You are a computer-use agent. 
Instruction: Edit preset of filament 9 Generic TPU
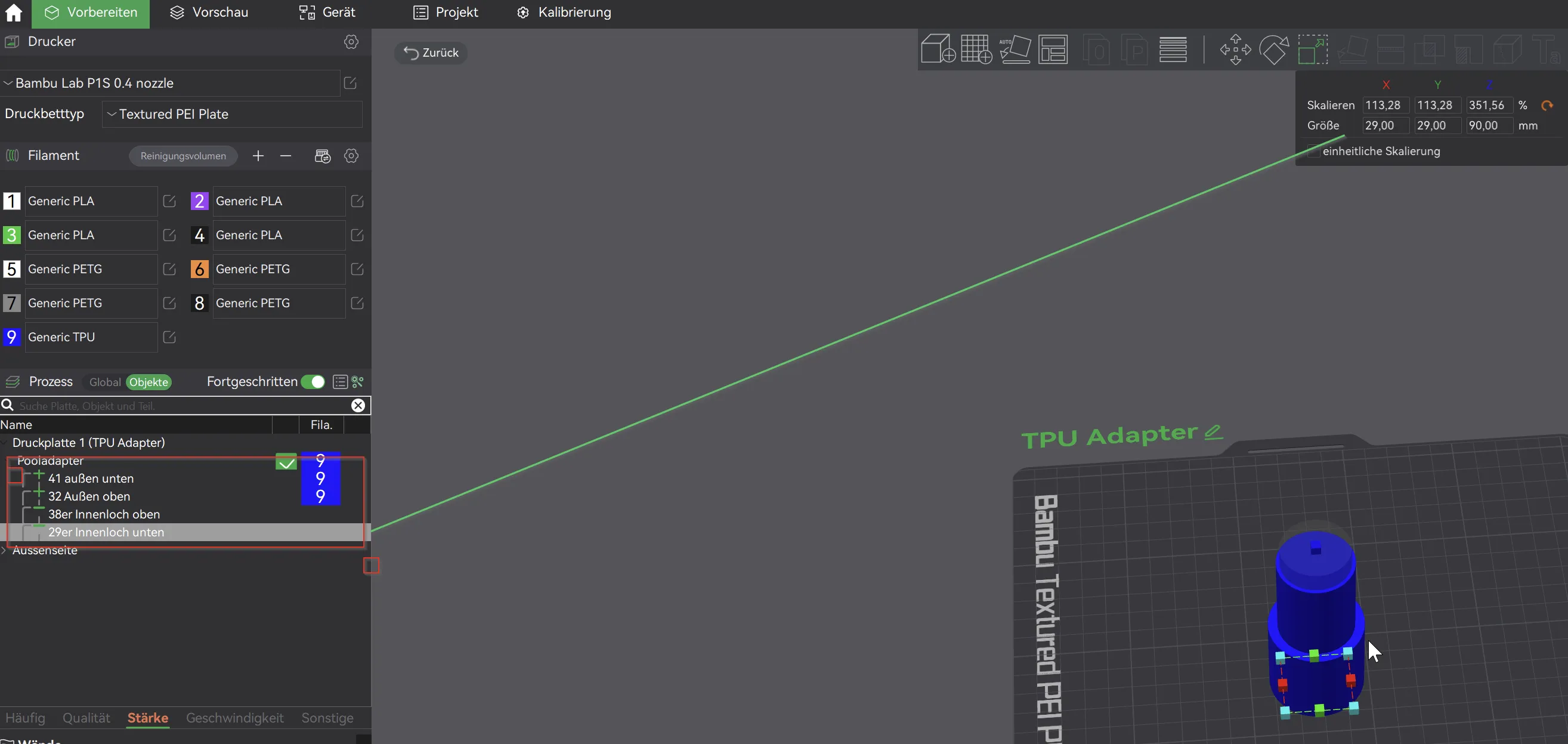click(170, 337)
